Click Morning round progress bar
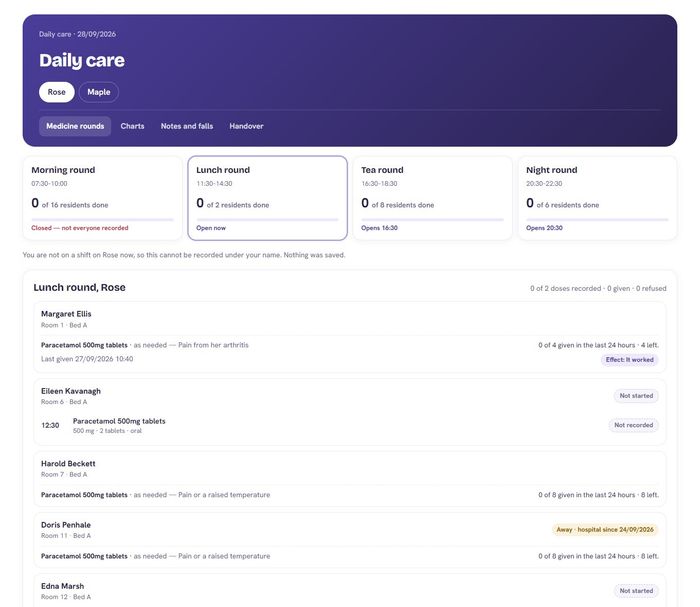The width and height of the screenshot is (700, 607). coord(102,220)
